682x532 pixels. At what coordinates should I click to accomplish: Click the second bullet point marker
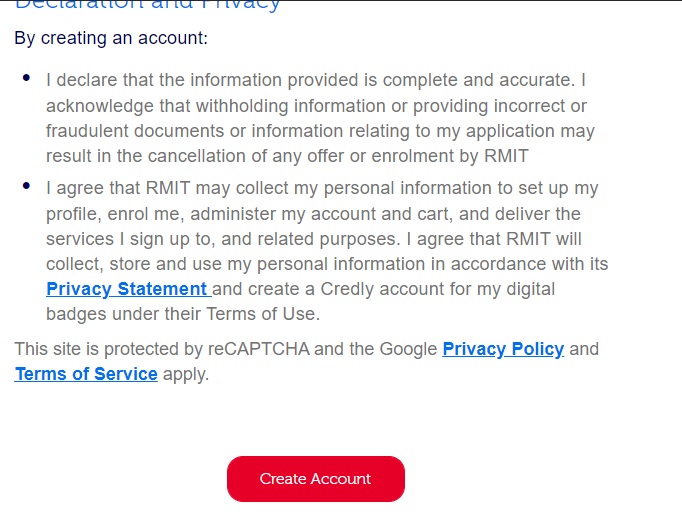(26, 186)
